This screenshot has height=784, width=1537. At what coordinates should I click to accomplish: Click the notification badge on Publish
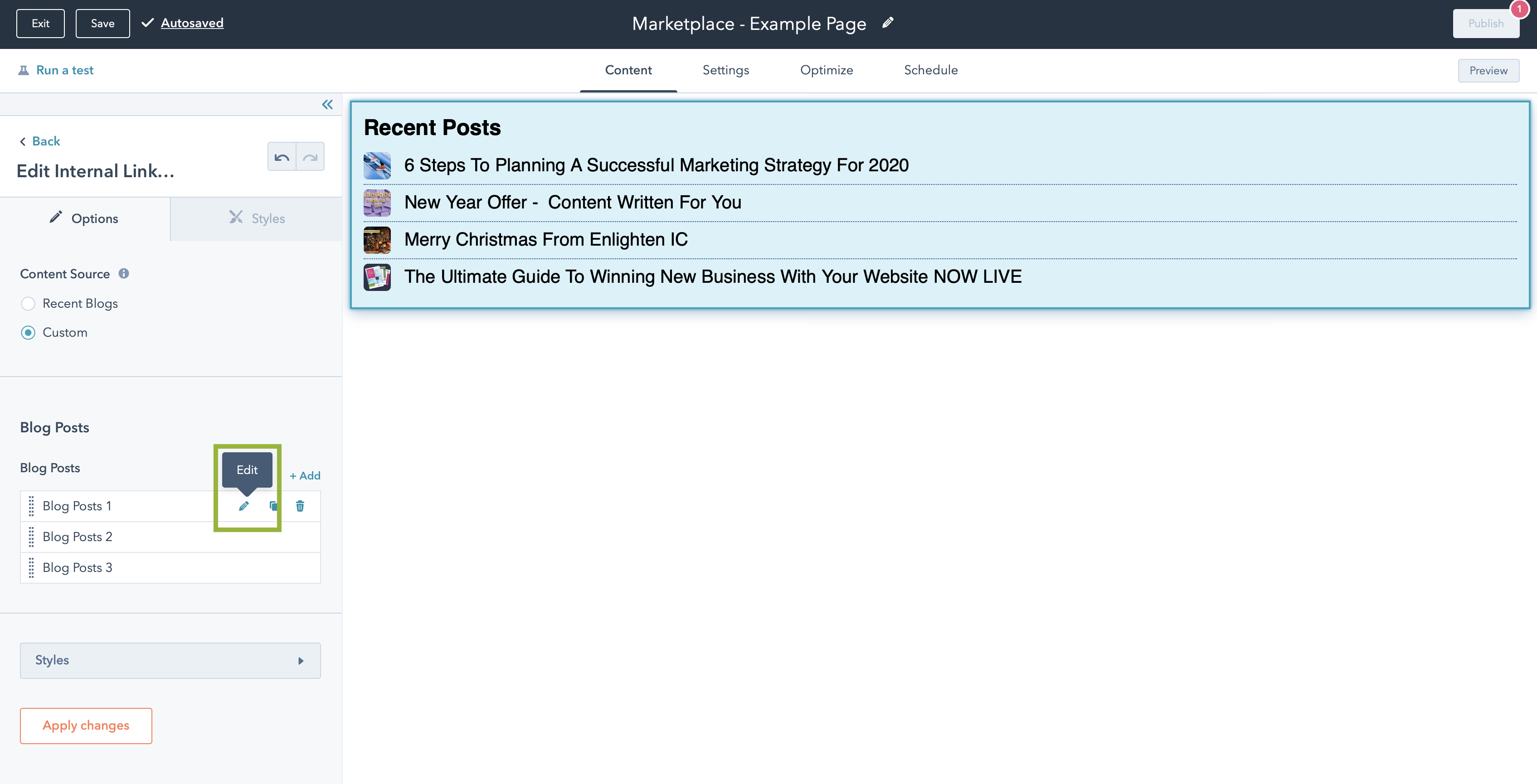[1519, 10]
